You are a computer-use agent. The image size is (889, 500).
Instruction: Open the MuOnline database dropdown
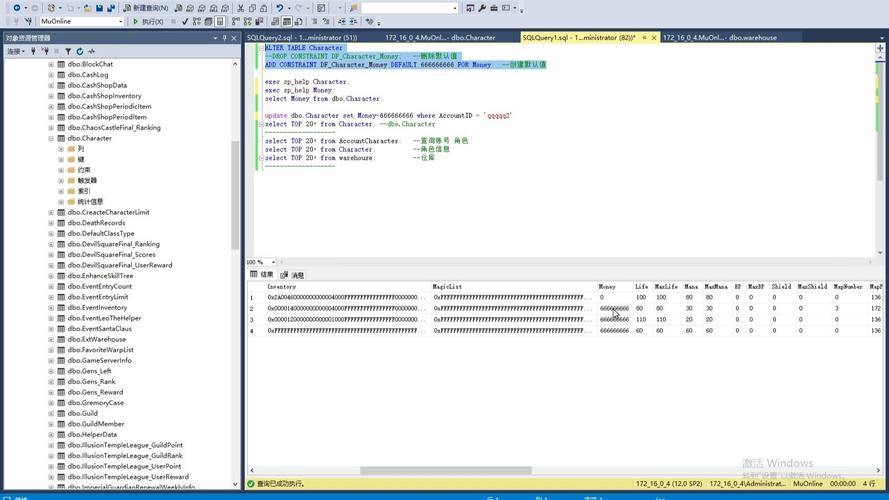pyautogui.click(x=120, y=21)
